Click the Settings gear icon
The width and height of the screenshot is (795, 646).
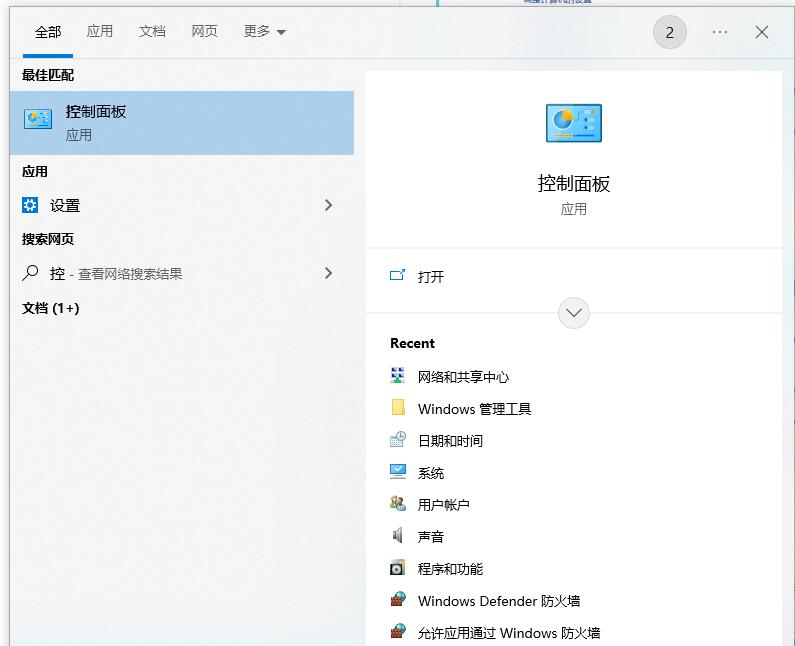click(x=30, y=205)
